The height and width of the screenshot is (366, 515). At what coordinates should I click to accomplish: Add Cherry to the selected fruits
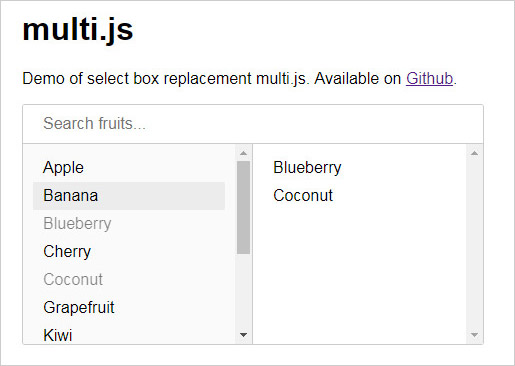click(129, 252)
